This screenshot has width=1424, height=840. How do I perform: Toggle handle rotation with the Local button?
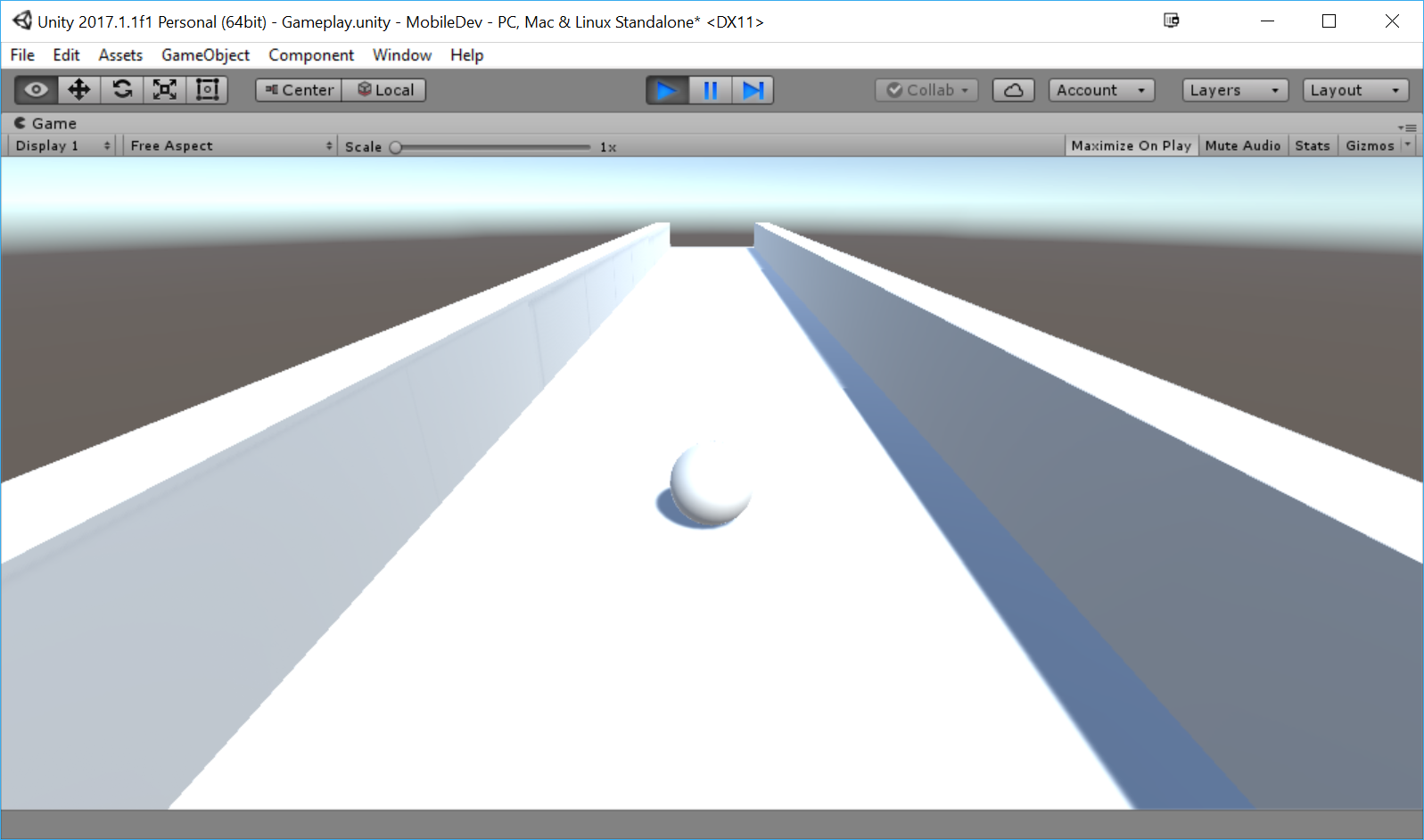[384, 90]
